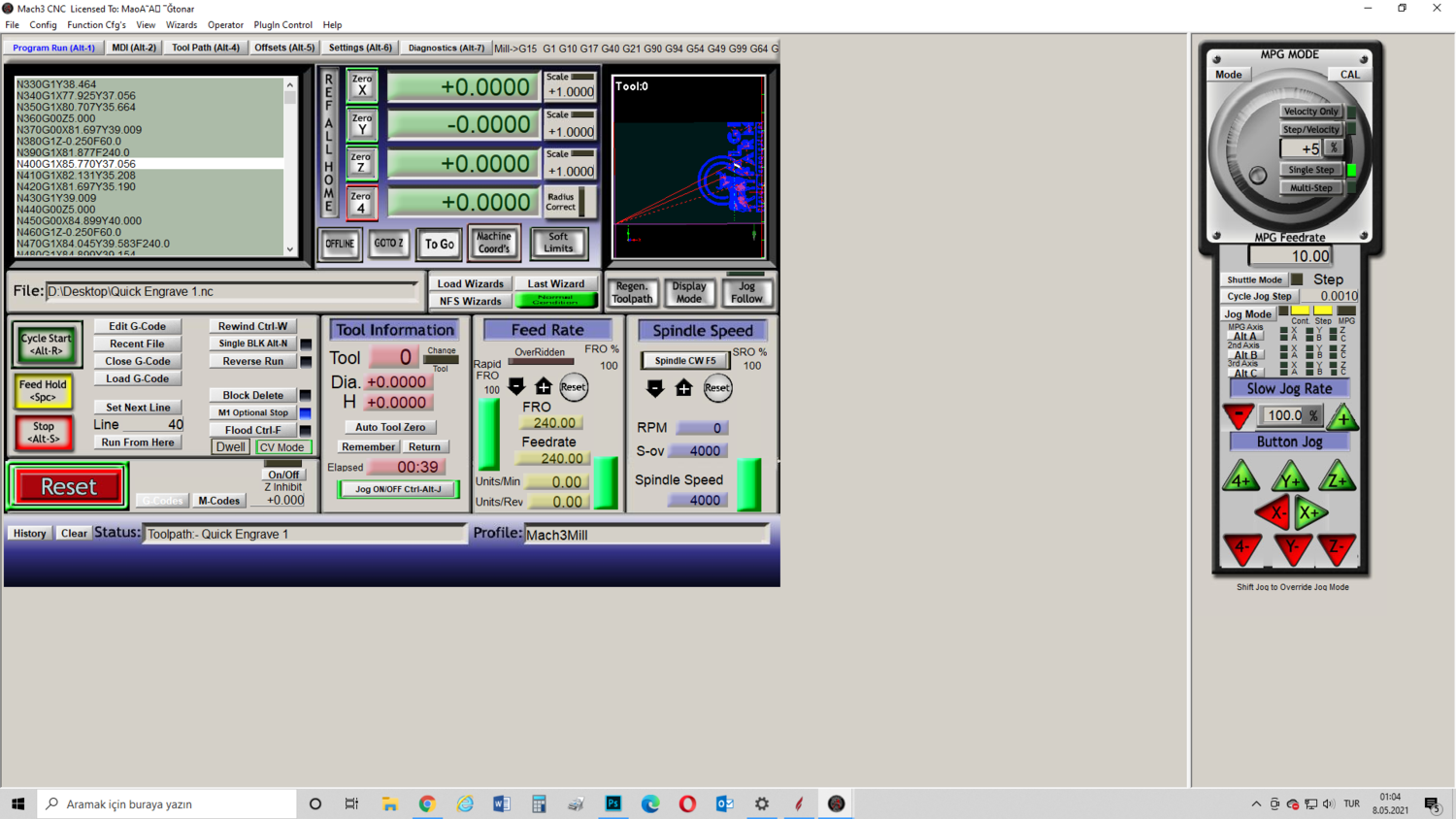This screenshot has width=1456, height=819.
Task: Click the Load G-Code button
Action: pos(137,378)
